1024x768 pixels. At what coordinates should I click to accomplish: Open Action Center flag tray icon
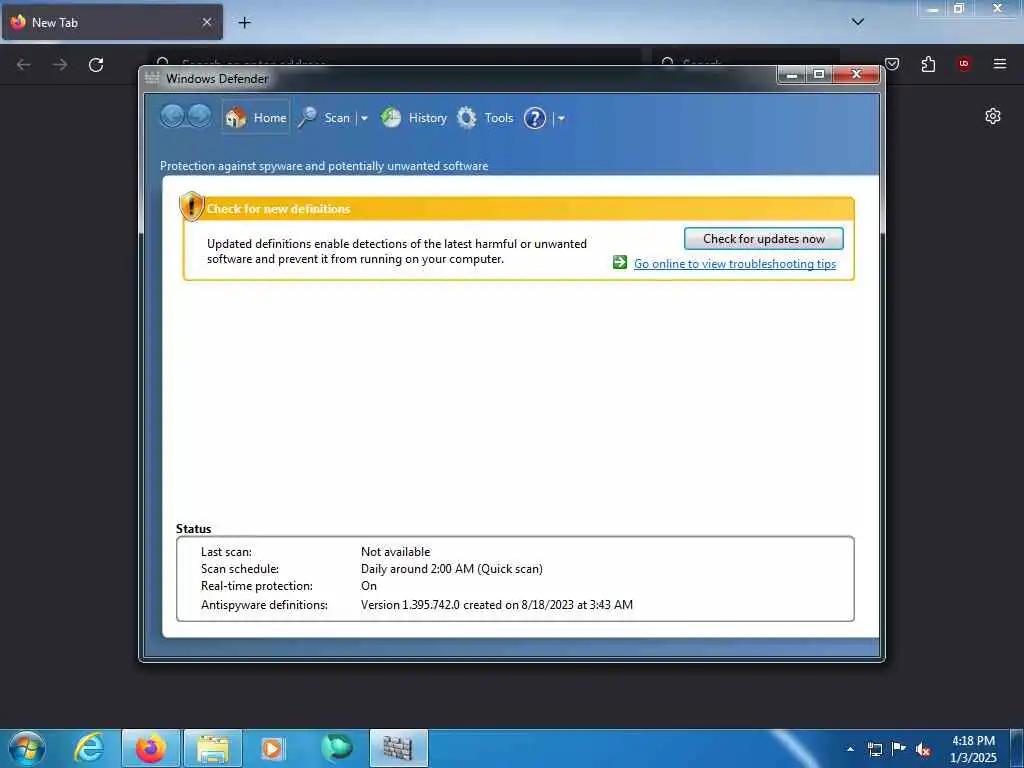pos(899,749)
